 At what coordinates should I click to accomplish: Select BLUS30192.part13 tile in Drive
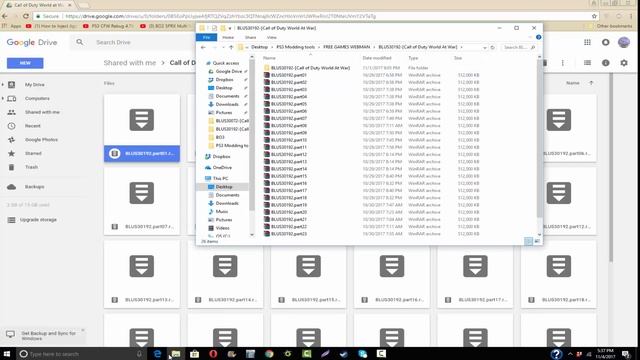tap(142, 274)
